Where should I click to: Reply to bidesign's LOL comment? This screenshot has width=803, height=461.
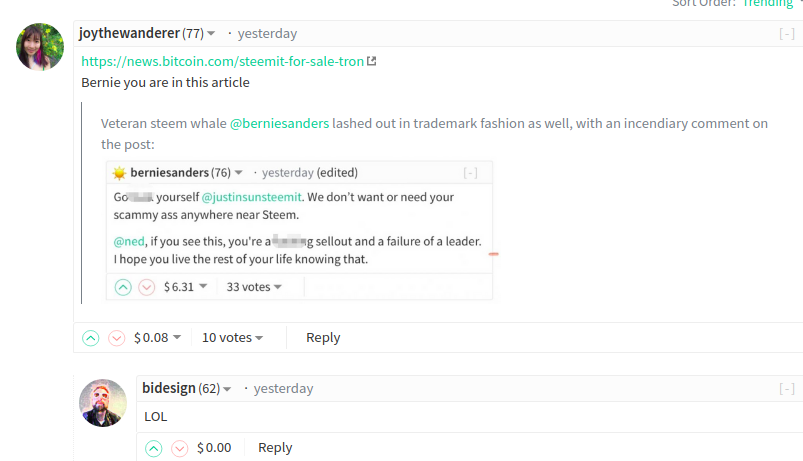tap(275, 448)
